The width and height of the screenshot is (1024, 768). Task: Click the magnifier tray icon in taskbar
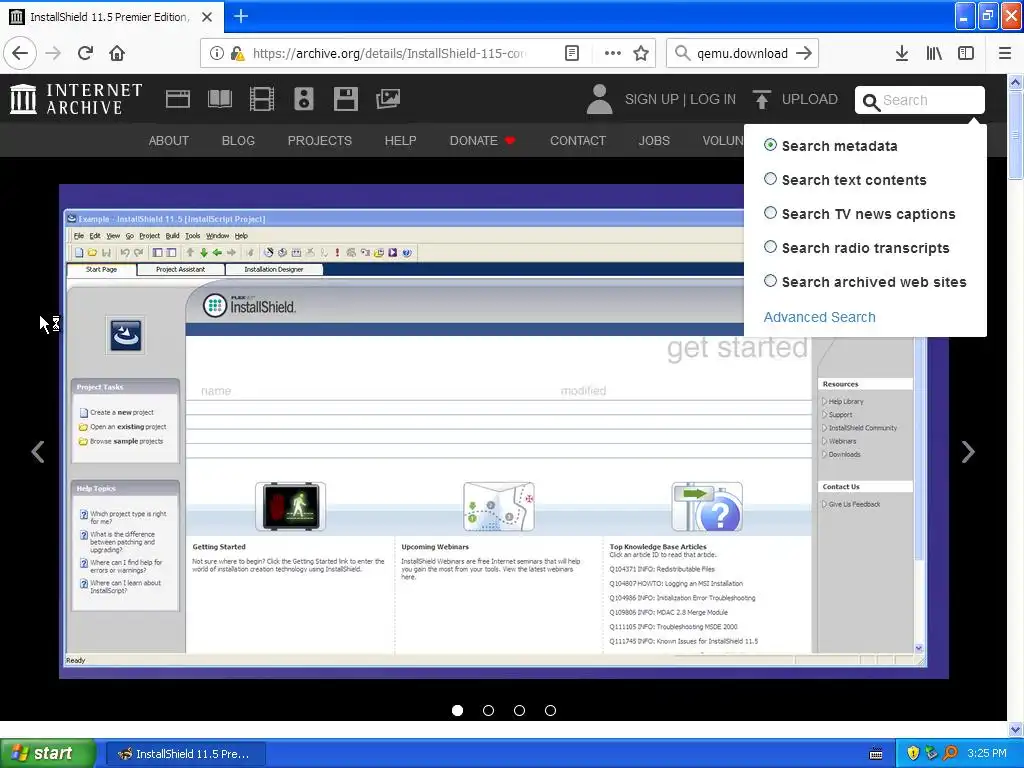pos(950,753)
